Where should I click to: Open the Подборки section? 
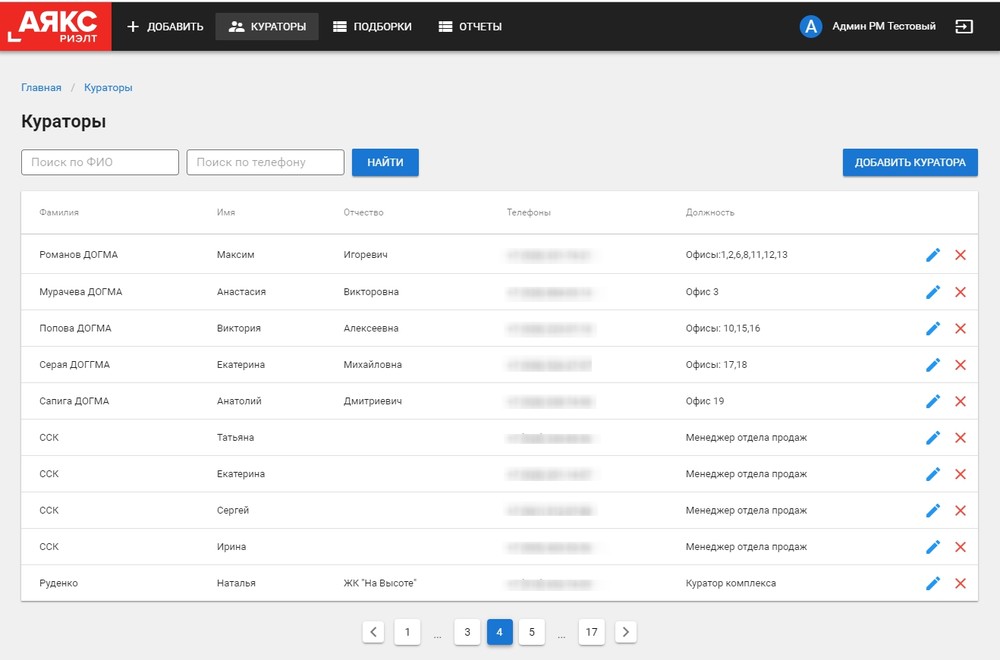pyautogui.click(x=372, y=27)
